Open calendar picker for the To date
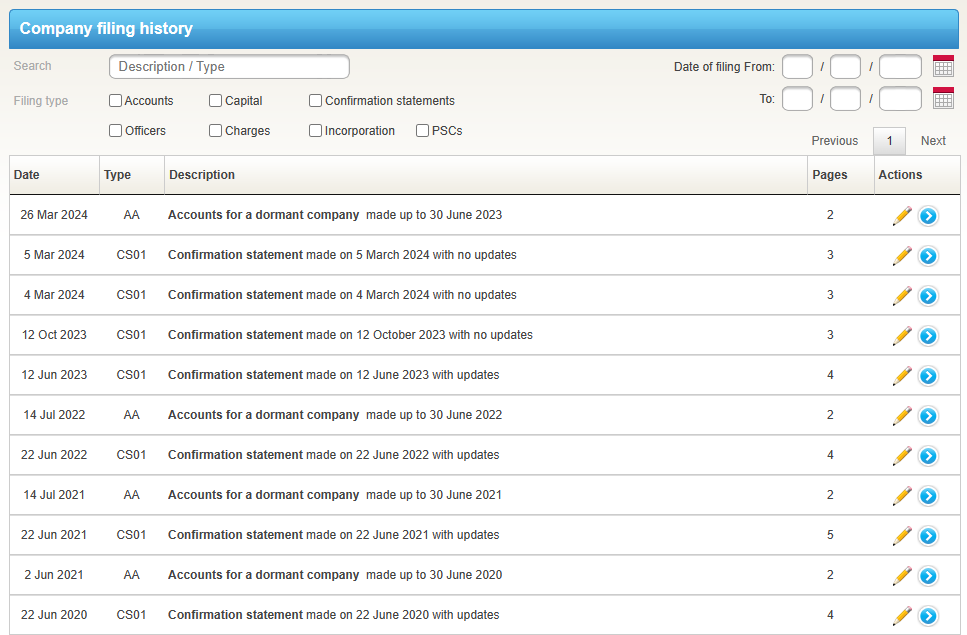 point(943,99)
